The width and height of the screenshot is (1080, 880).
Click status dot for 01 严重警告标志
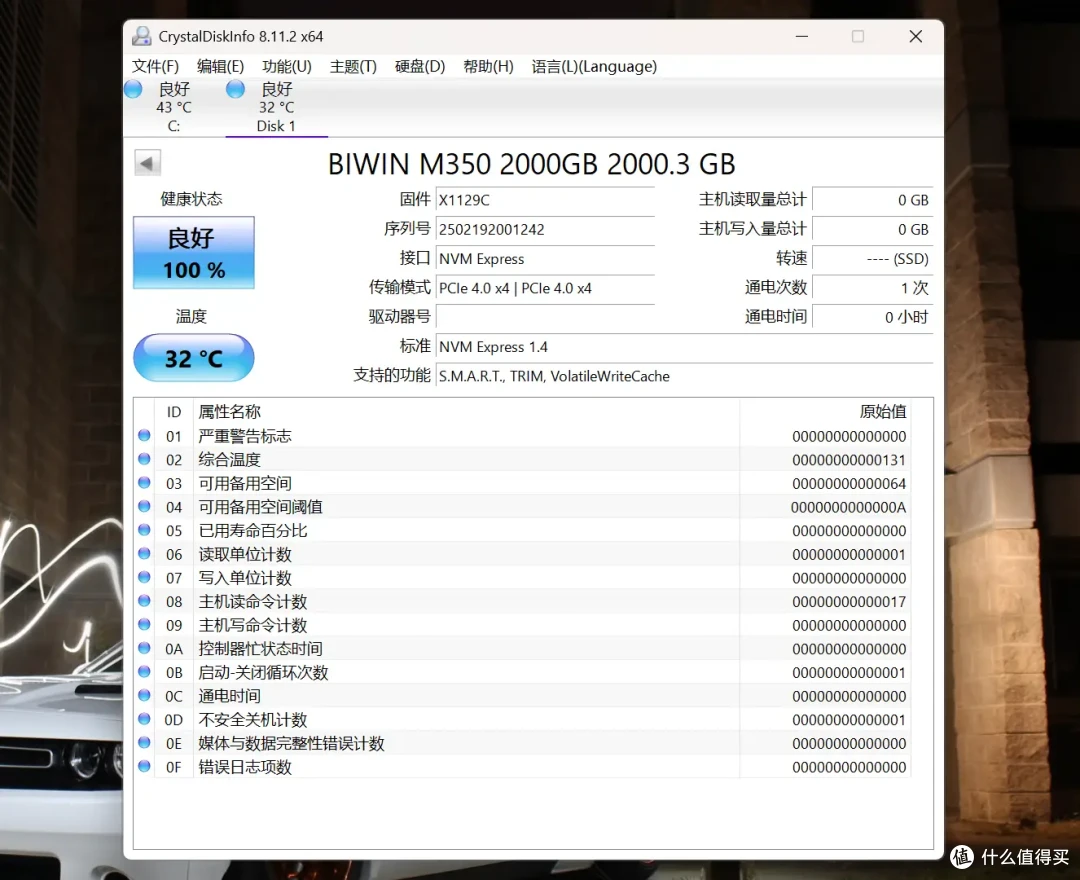pos(144,435)
